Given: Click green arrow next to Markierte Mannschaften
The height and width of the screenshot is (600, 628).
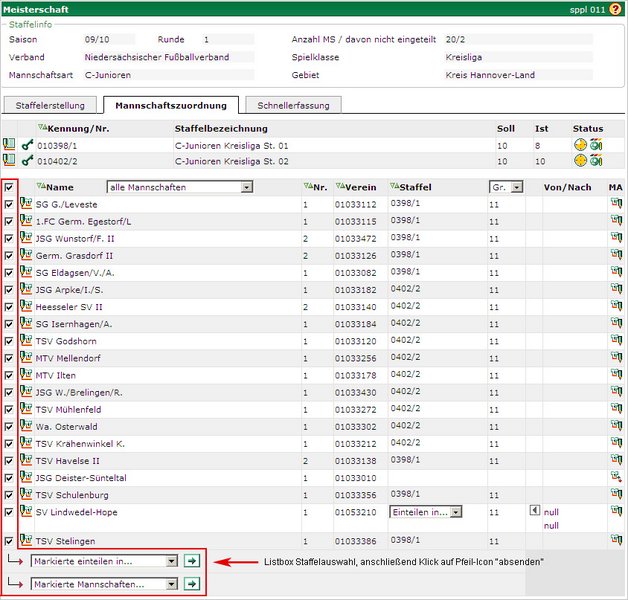Looking at the screenshot, I should 192,584.
